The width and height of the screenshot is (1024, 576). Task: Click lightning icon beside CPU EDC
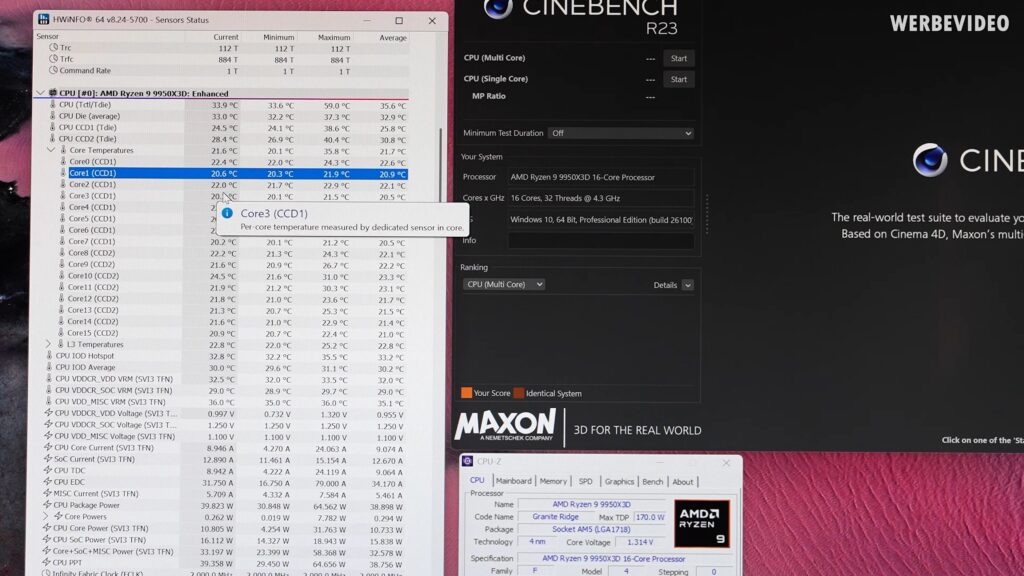[x=47, y=482]
